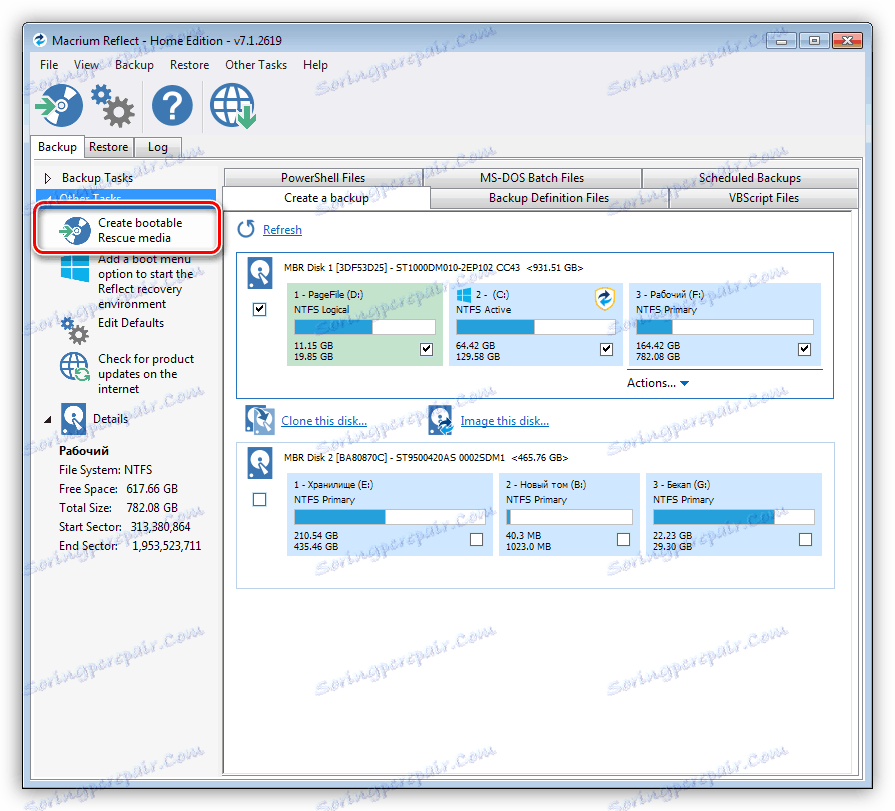This screenshot has height=811, width=895.
Task: Click Free Space: 617.66 GB detail
Action: 118,489
